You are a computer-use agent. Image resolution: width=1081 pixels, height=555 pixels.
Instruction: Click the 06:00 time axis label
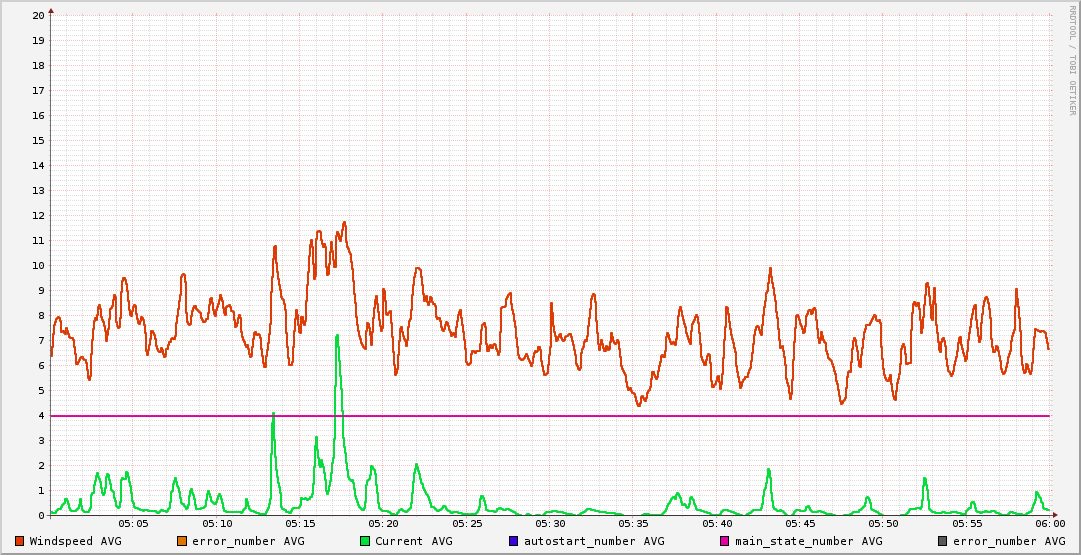[1049, 523]
